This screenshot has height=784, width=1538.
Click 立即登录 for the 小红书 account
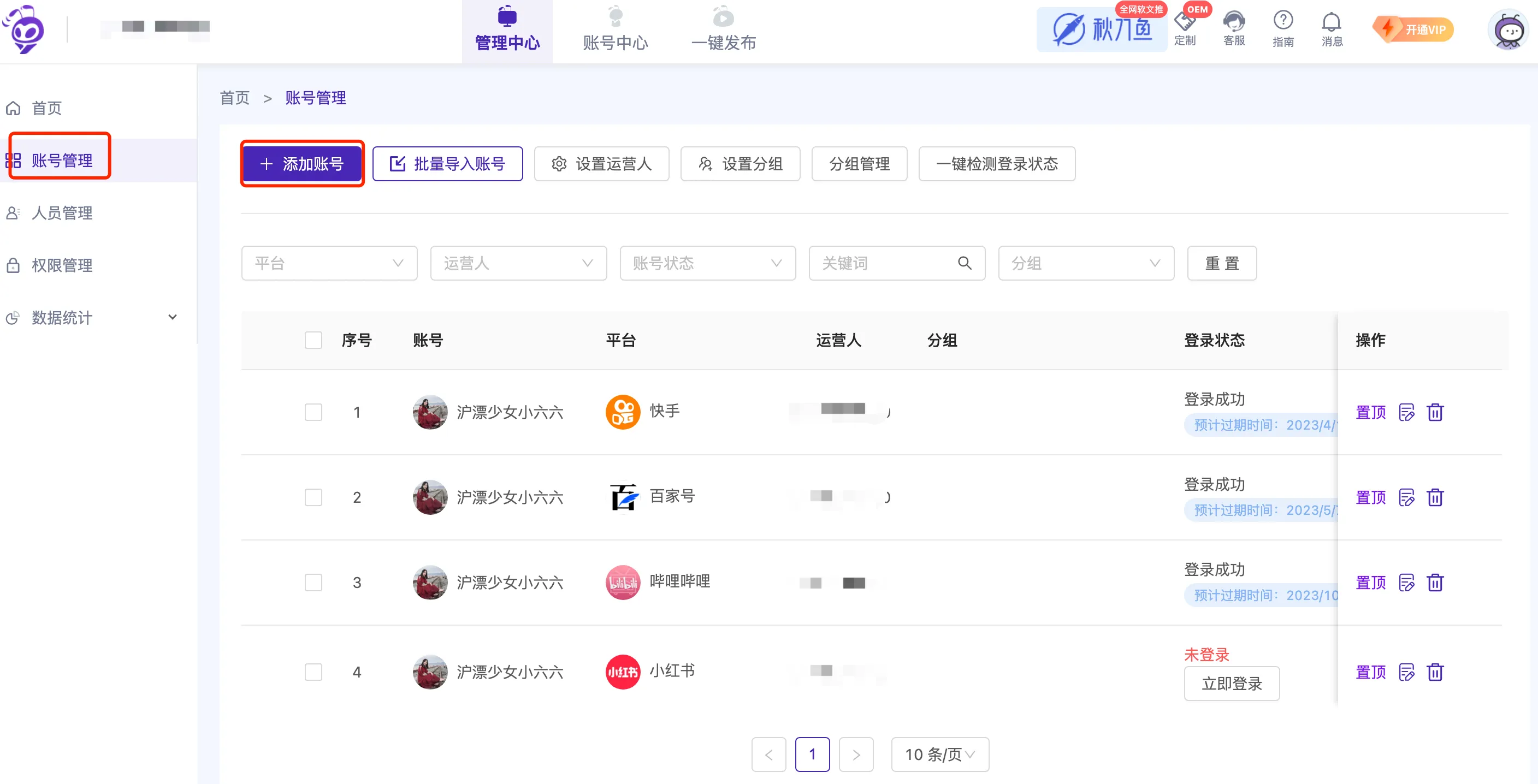1231,684
